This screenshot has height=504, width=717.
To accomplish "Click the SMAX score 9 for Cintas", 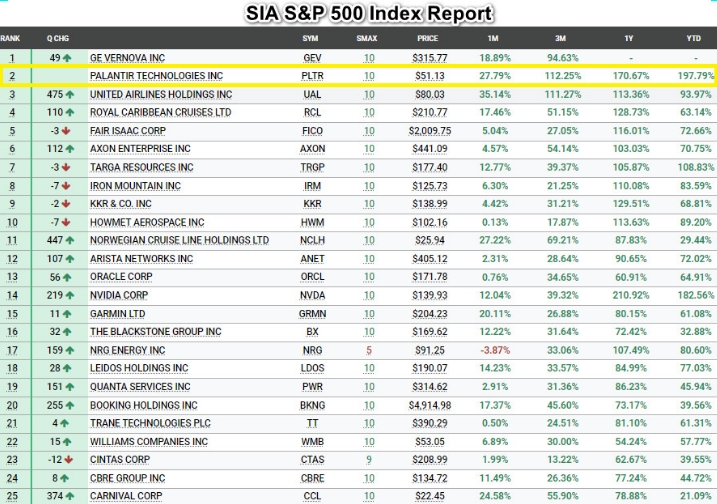I will 369,460.
